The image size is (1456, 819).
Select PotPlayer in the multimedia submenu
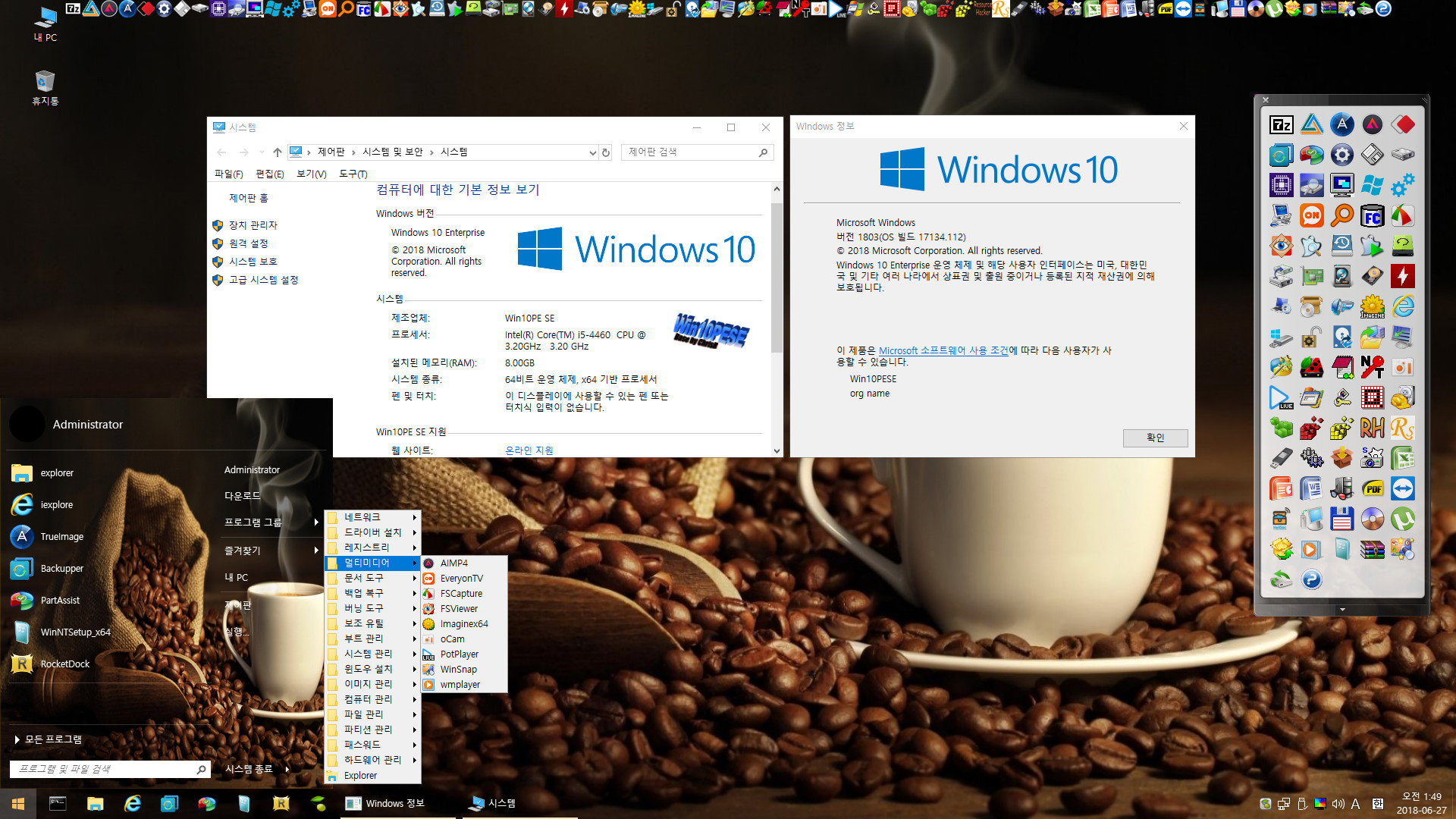pyautogui.click(x=464, y=654)
